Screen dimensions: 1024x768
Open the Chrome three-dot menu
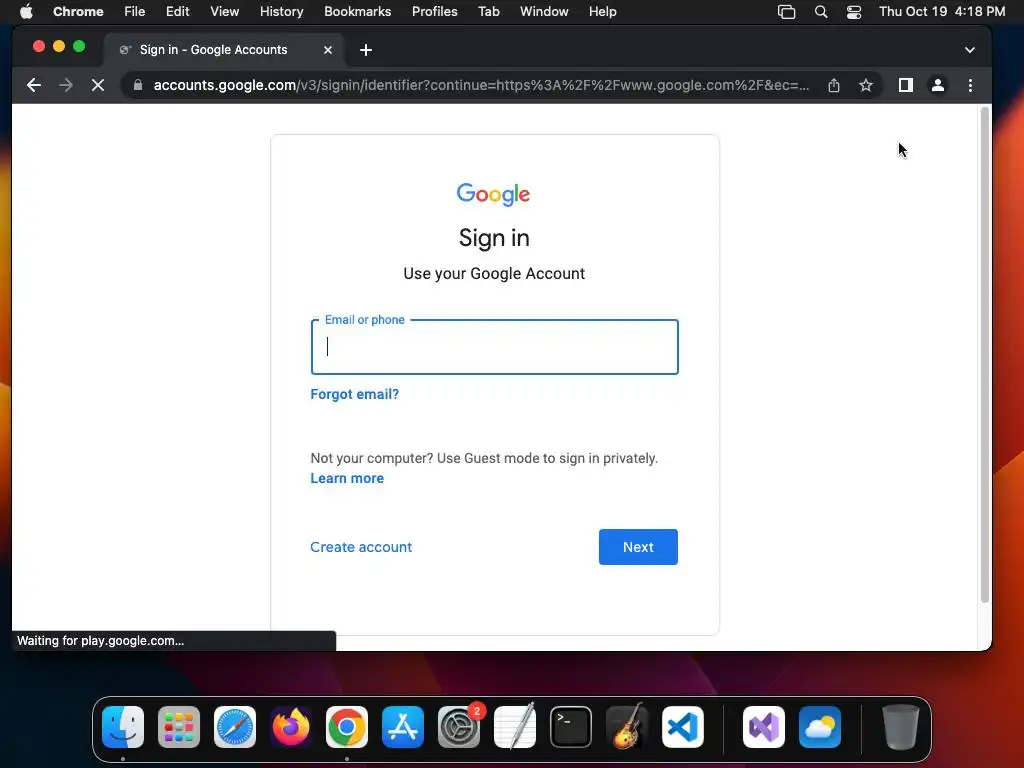coord(970,85)
